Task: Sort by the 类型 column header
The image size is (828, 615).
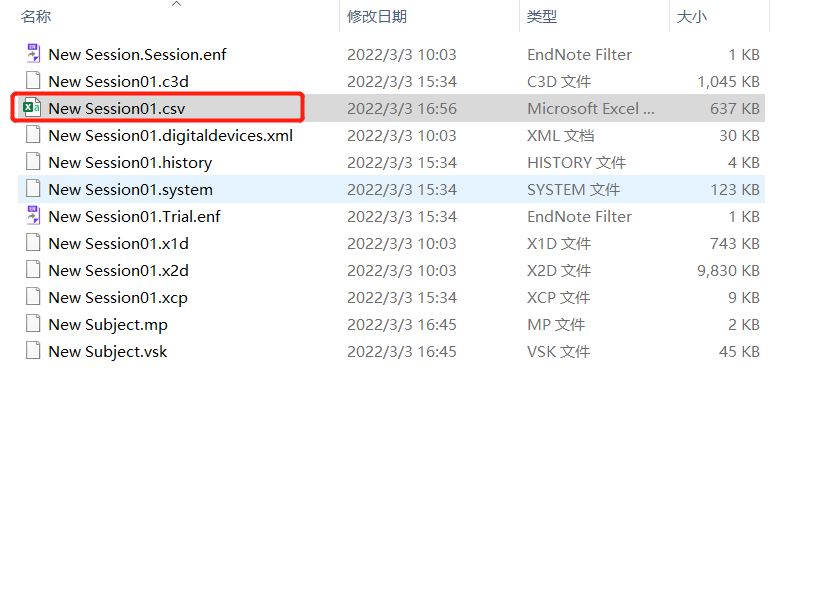Action: tap(542, 16)
